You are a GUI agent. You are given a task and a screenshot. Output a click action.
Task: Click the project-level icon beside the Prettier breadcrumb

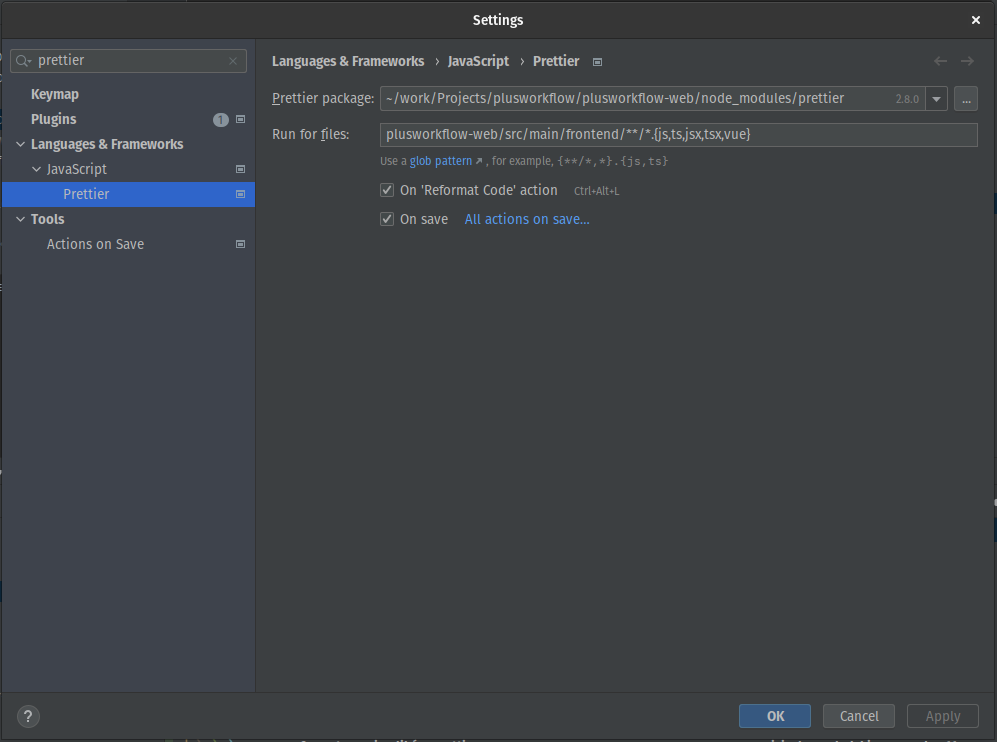[x=597, y=62]
